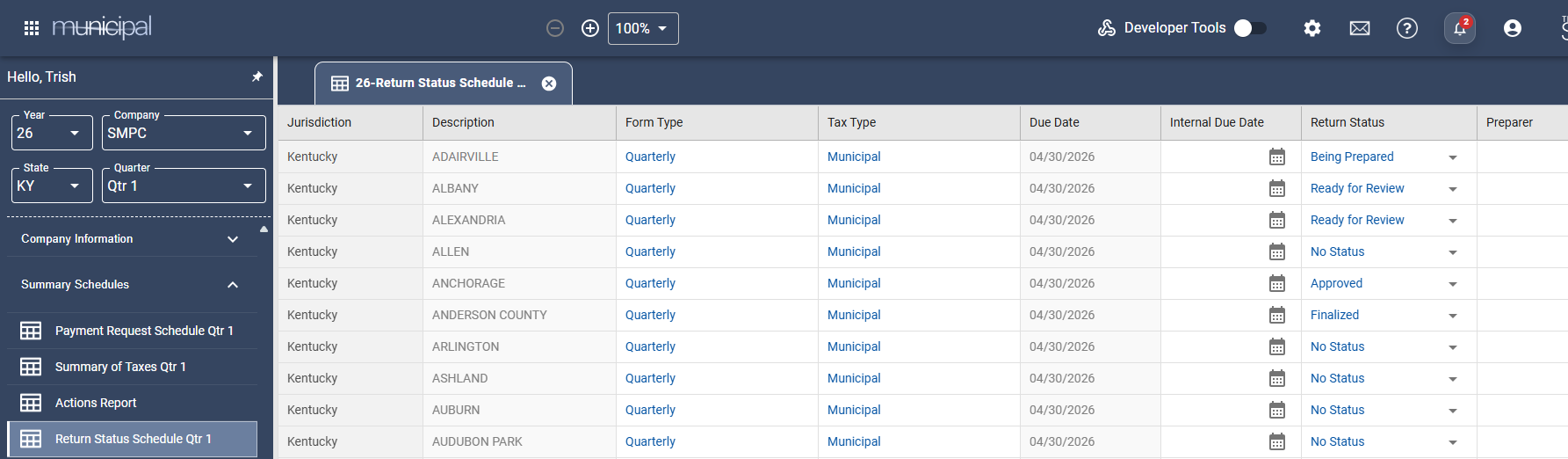Close the 26-Return Status Schedule tab
Screen dimensions: 1568x459
[549, 84]
